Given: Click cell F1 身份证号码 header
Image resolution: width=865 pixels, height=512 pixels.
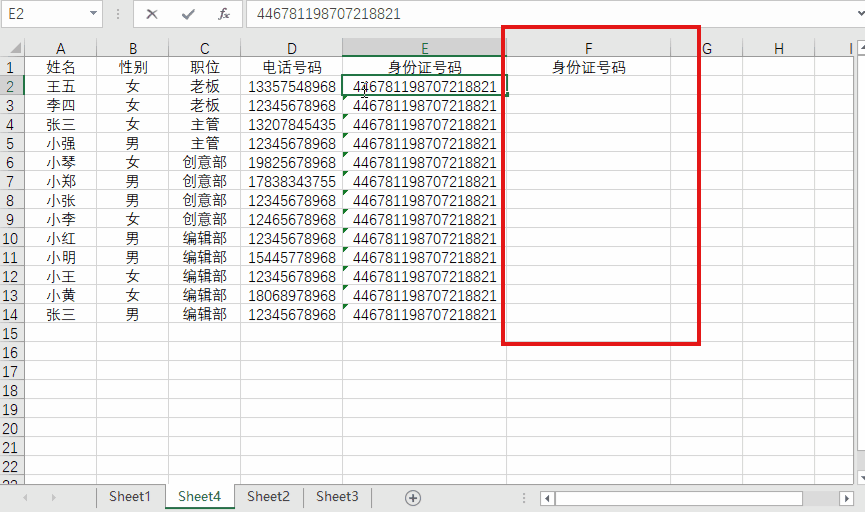Looking at the screenshot, I should point(589,67).
